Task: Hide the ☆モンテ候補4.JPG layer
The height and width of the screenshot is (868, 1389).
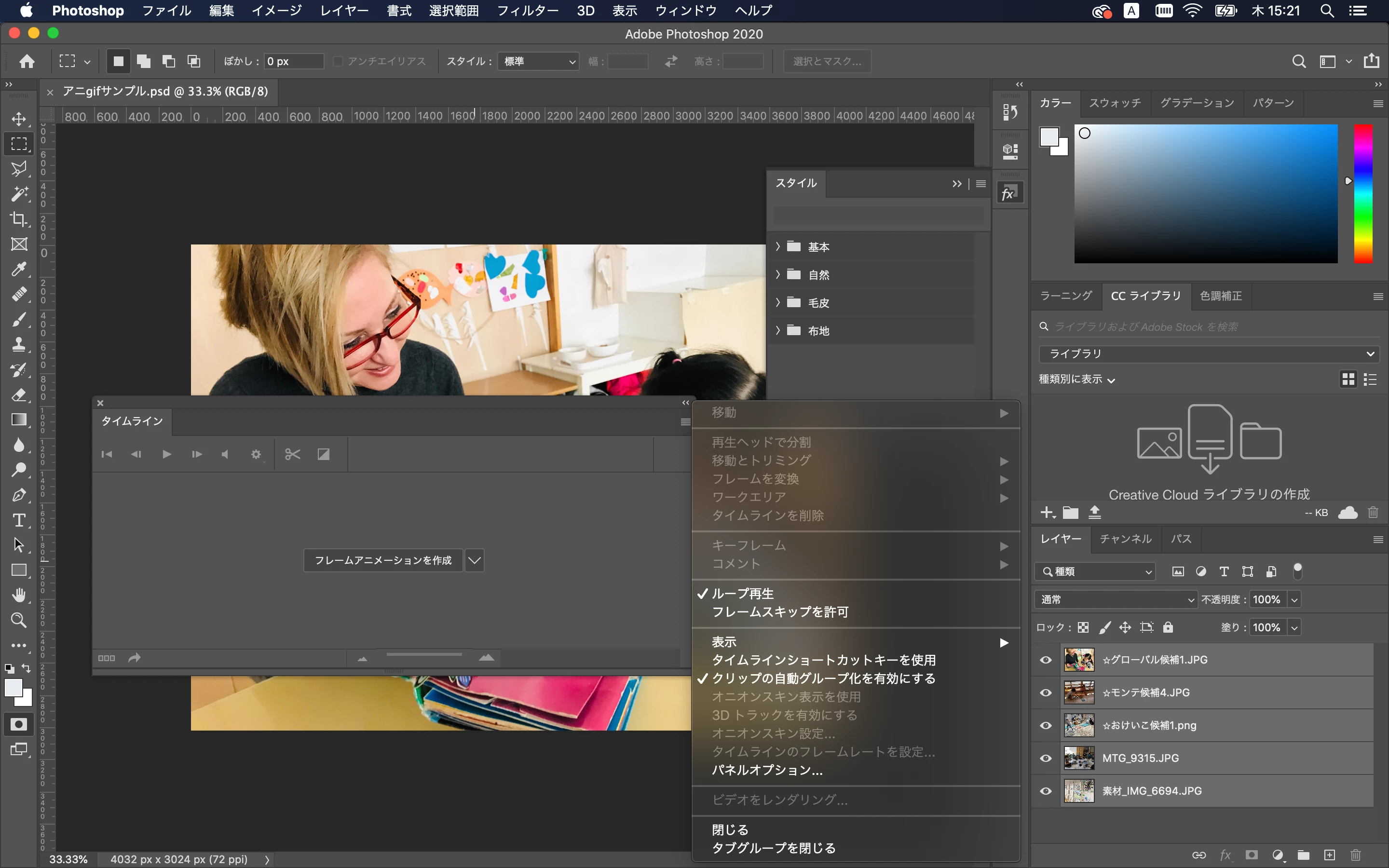Action: [1046, 693]
